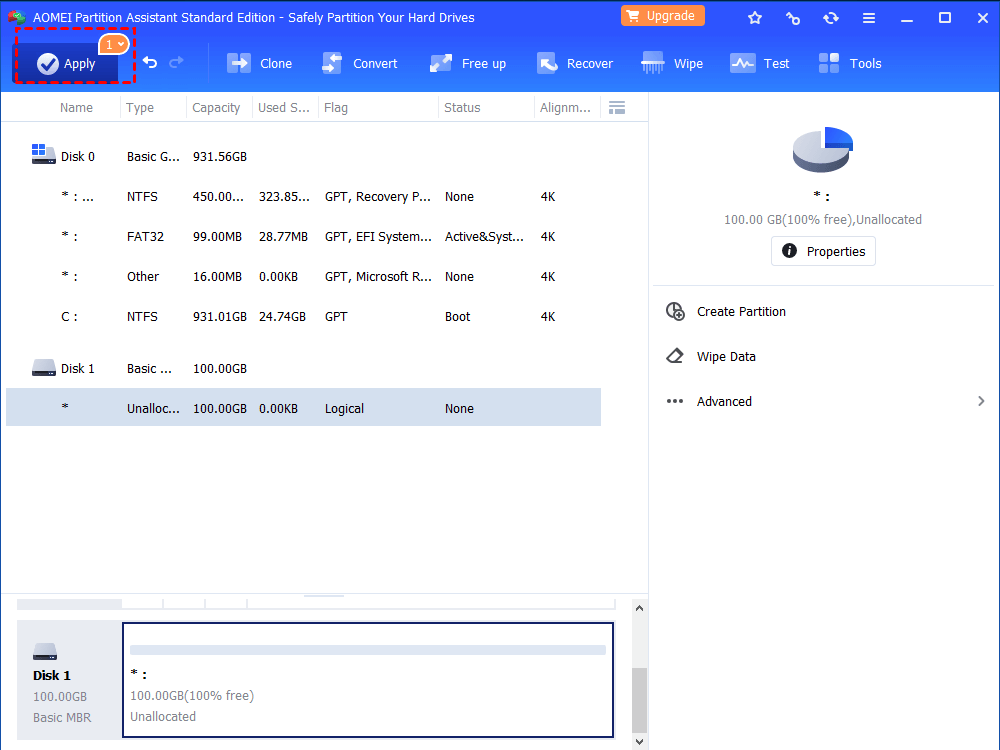This screenshot has height=750, width=1000.
Task: Open the column settings list icon
Action: point(617,107)
